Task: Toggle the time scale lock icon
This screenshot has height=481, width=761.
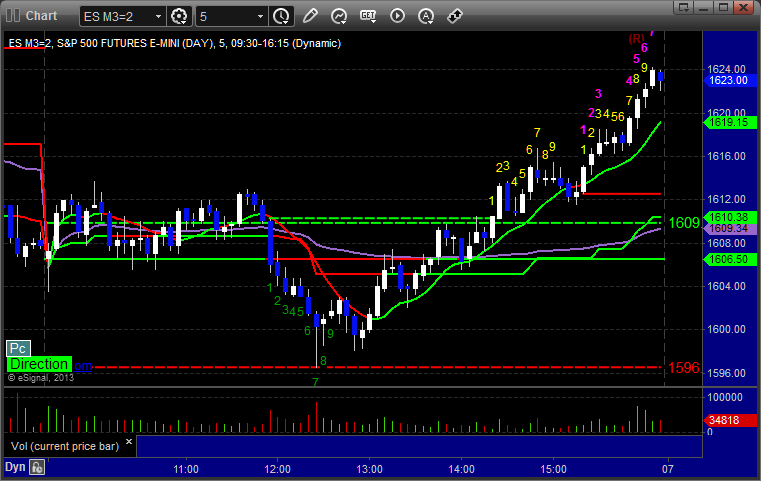Action: 37,467
